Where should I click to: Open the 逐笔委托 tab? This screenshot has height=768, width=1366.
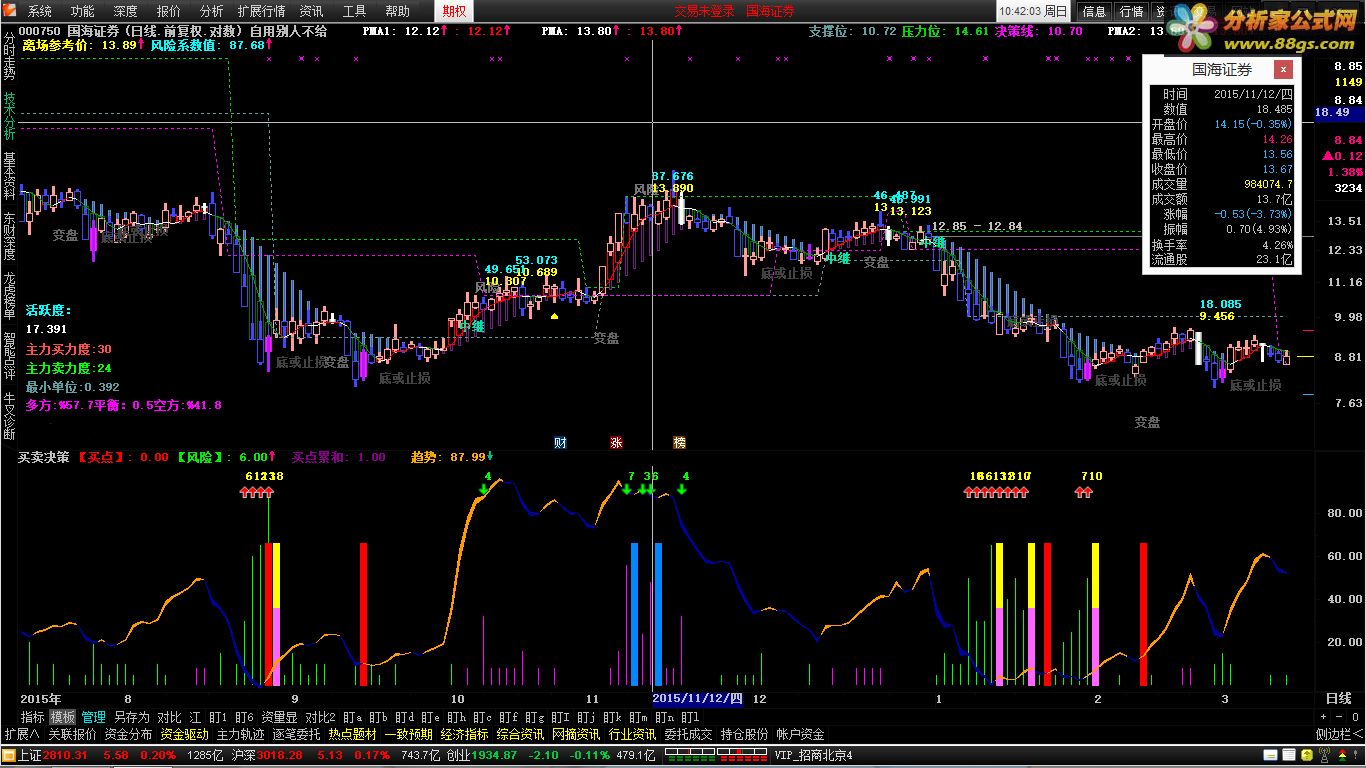coord(297,734)
